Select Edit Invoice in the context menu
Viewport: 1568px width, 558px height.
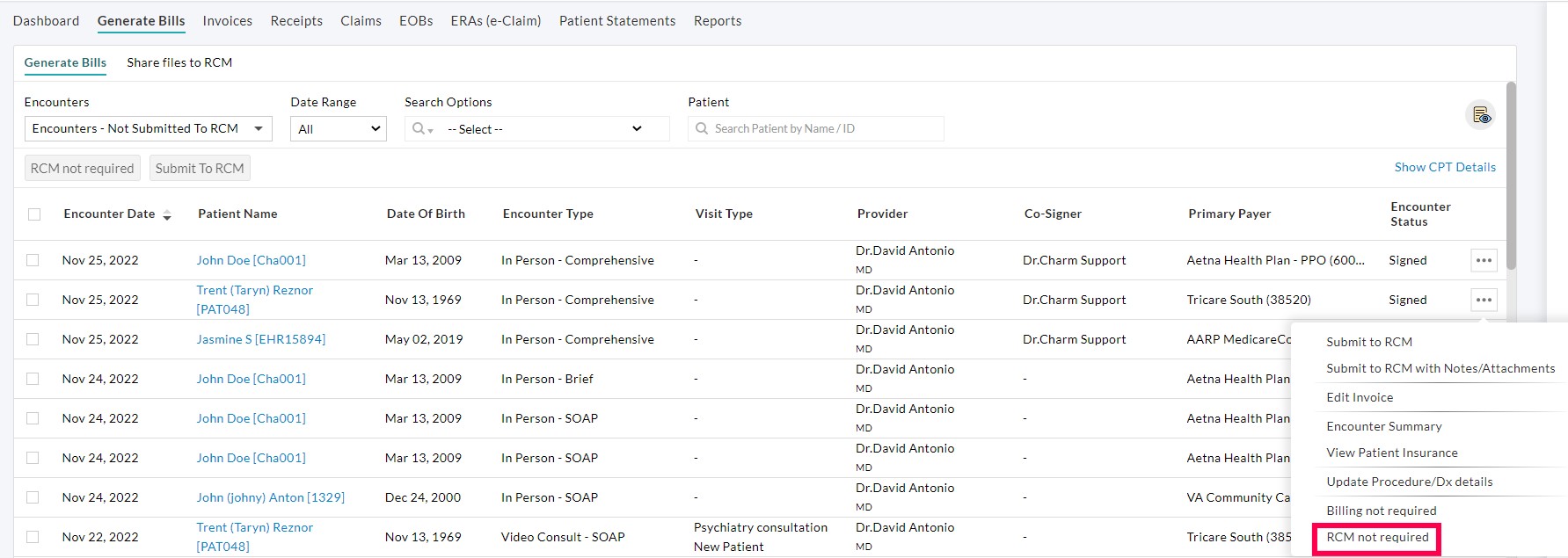1360,397
